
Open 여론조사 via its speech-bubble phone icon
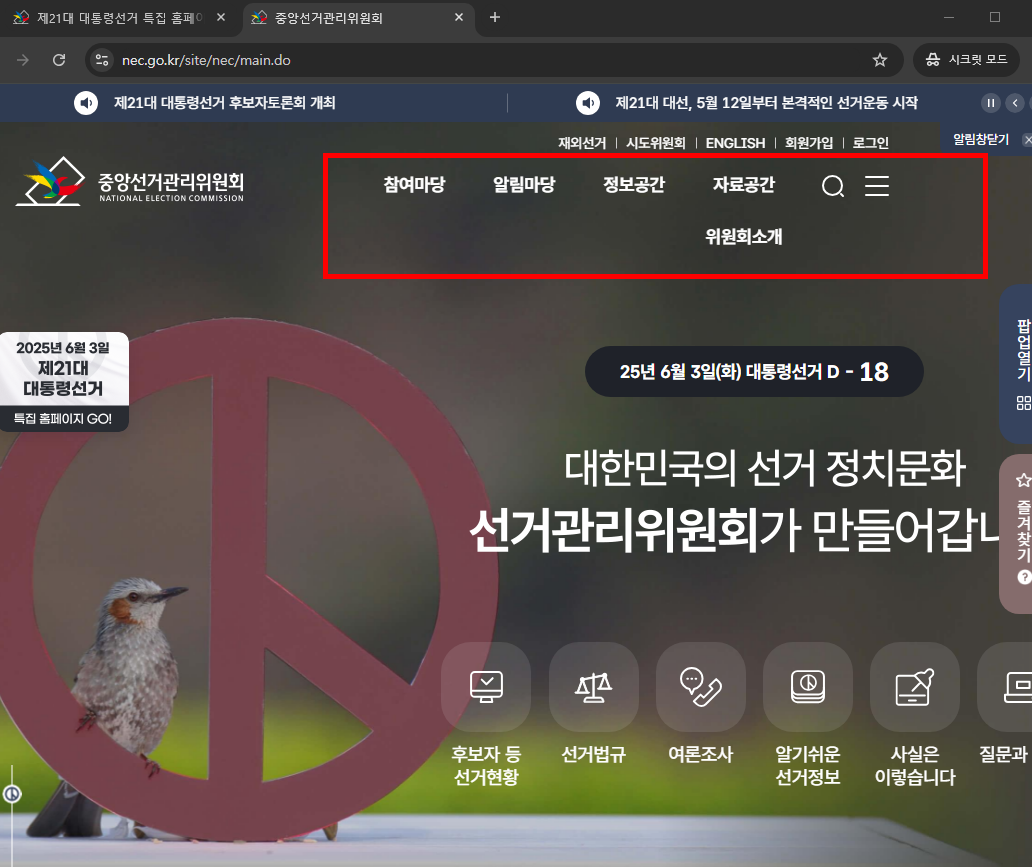700,687
